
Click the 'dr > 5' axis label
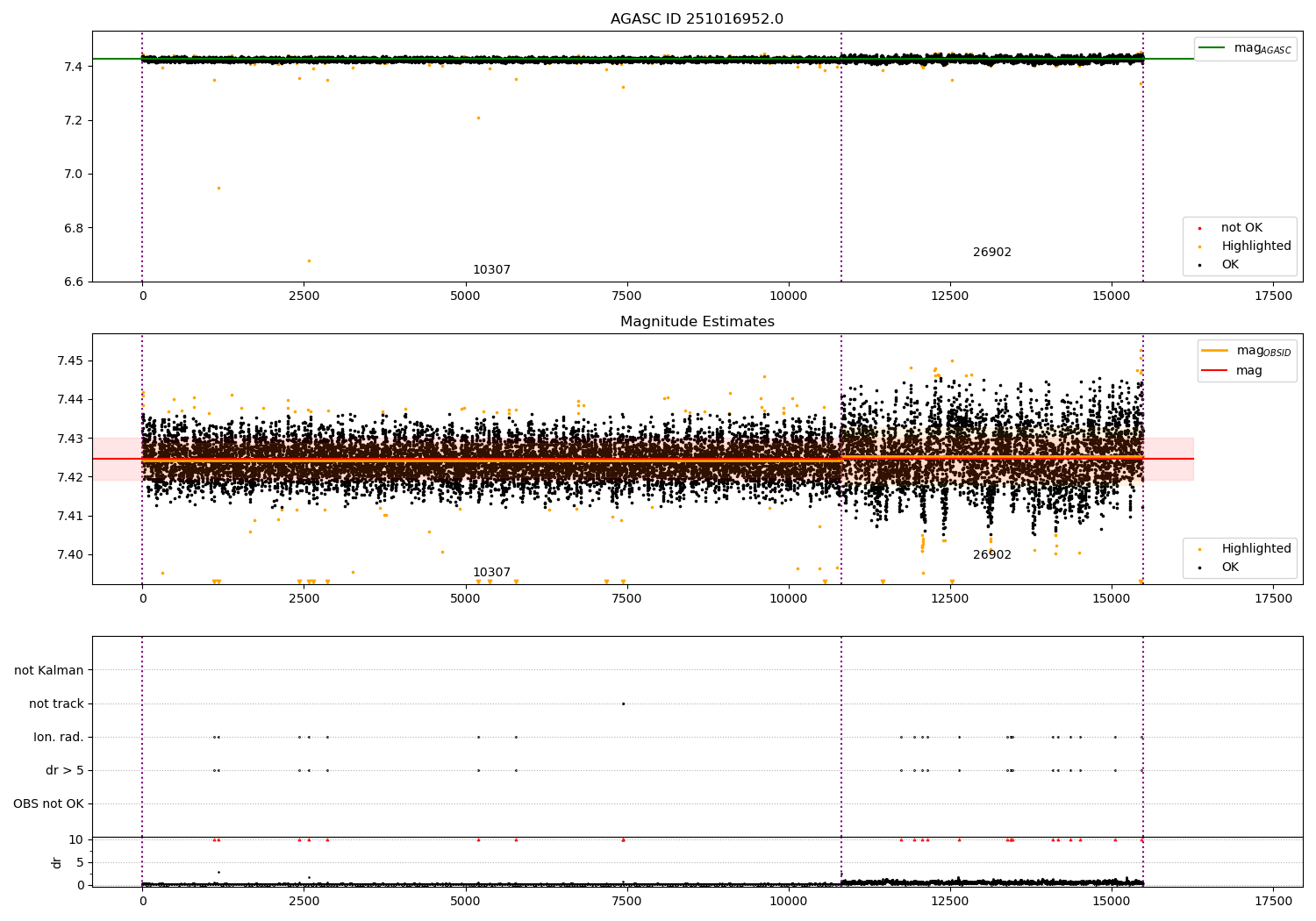click(65, 770)
